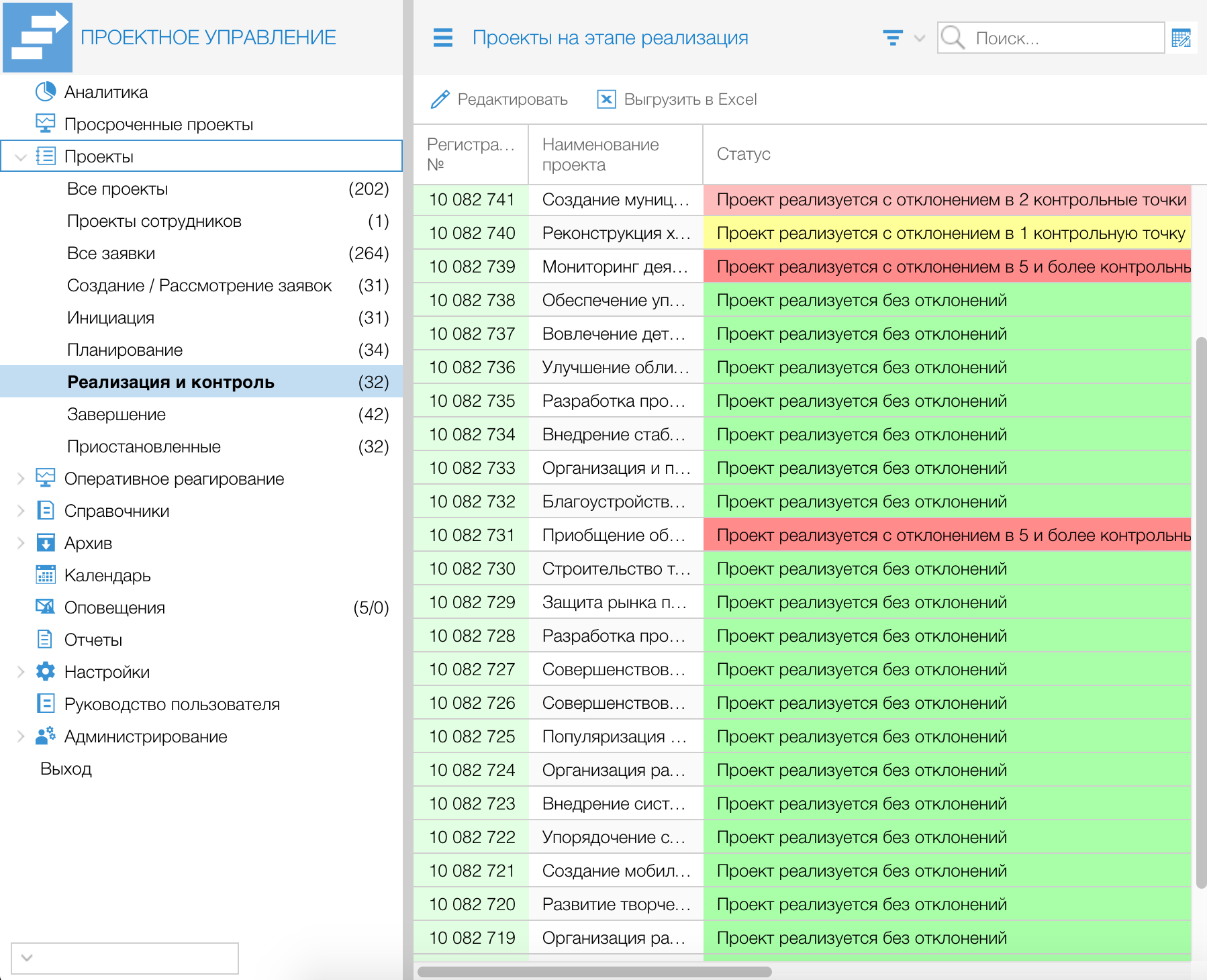Viewport: 1207px width, 980px height.
Task: Open the bottom-left combo box
Action: click(x=125, y=958)
